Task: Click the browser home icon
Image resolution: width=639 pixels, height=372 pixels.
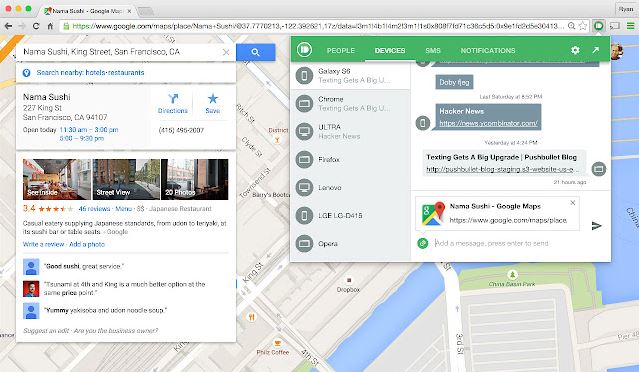Action: coord(50,26)
